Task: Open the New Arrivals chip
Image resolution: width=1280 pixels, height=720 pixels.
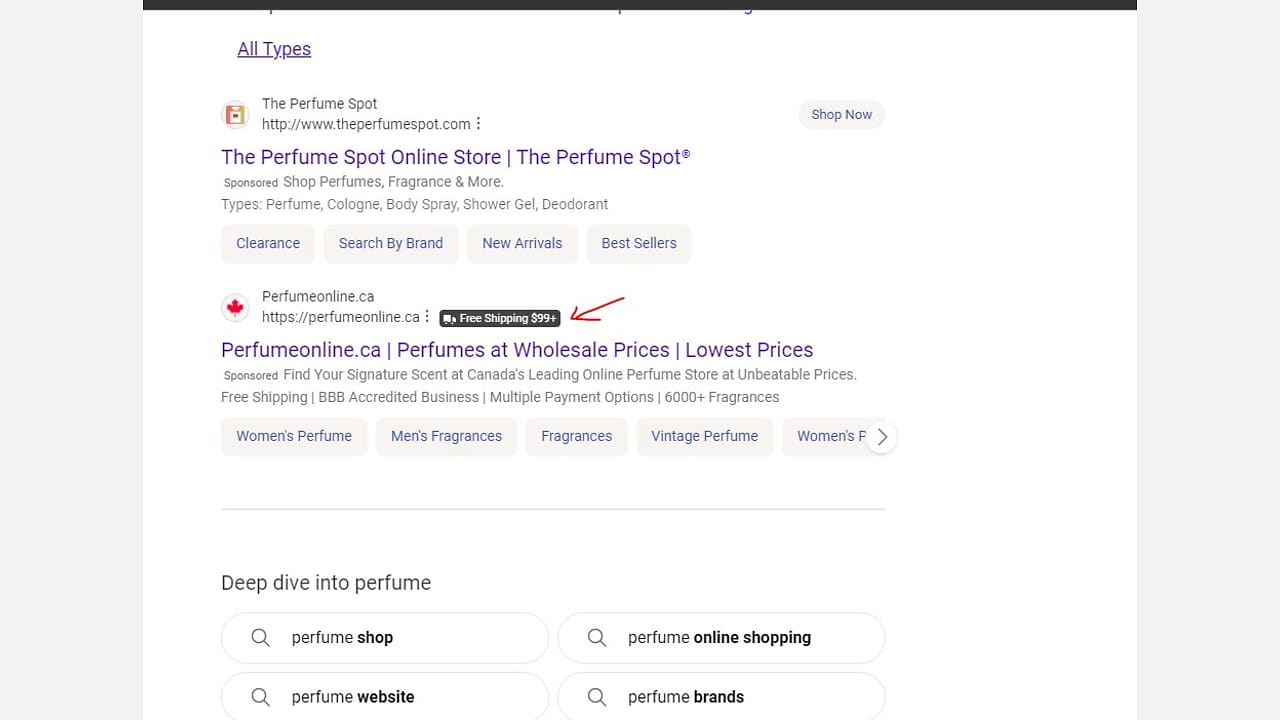Action: [x=522, y=243]
